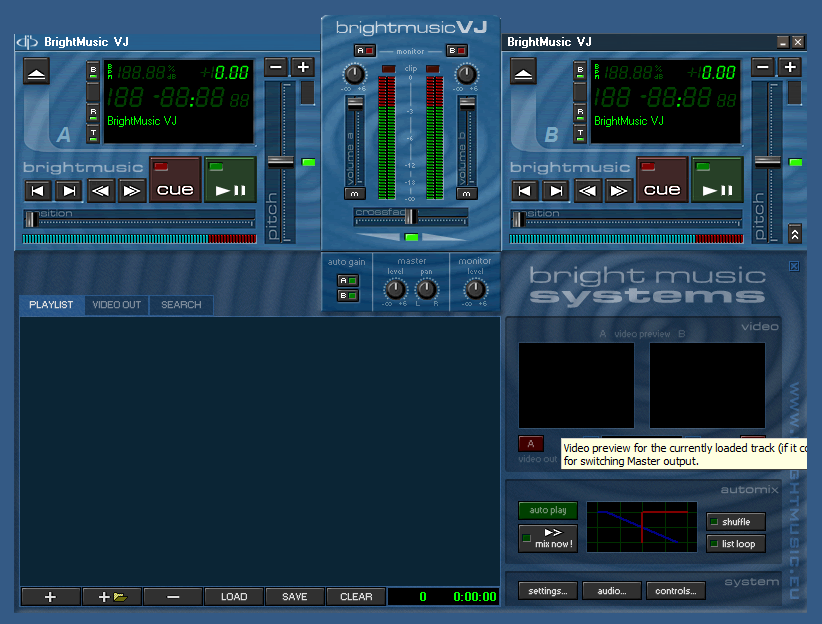Remove selected track with minus button
This screenshot has width=822, height=624.
(x=173, y=597)
